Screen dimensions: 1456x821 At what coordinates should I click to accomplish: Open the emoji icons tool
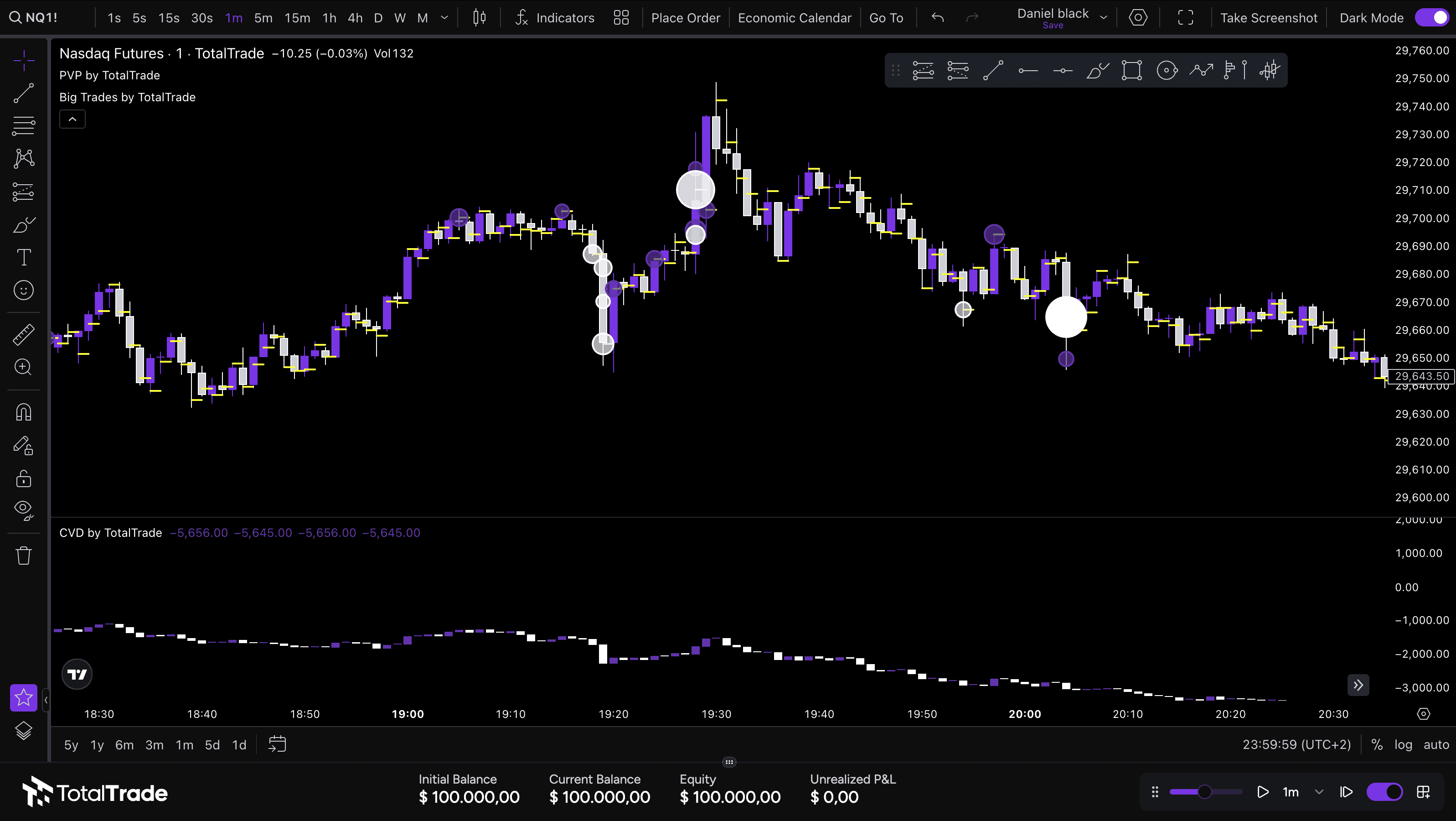pyautogui.click(x=24, y=291)
